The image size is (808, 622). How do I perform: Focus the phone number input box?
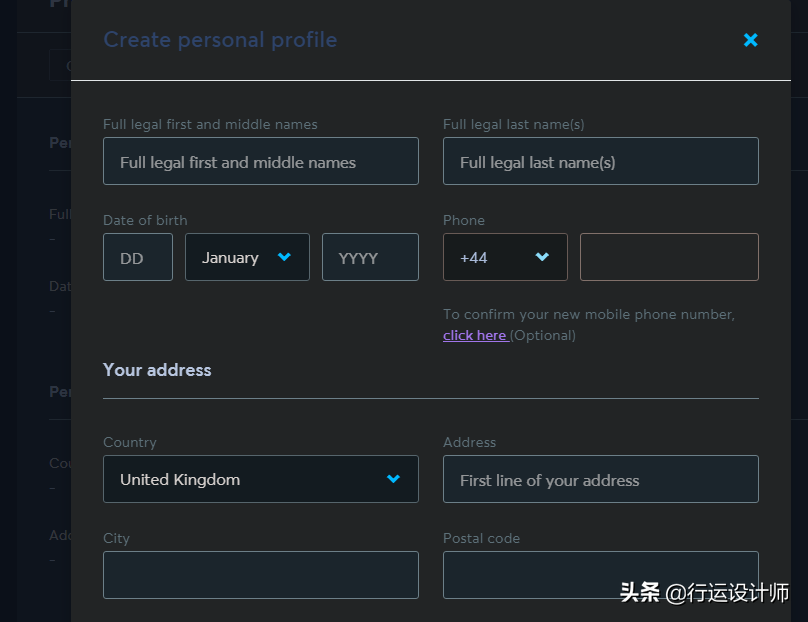669,257
